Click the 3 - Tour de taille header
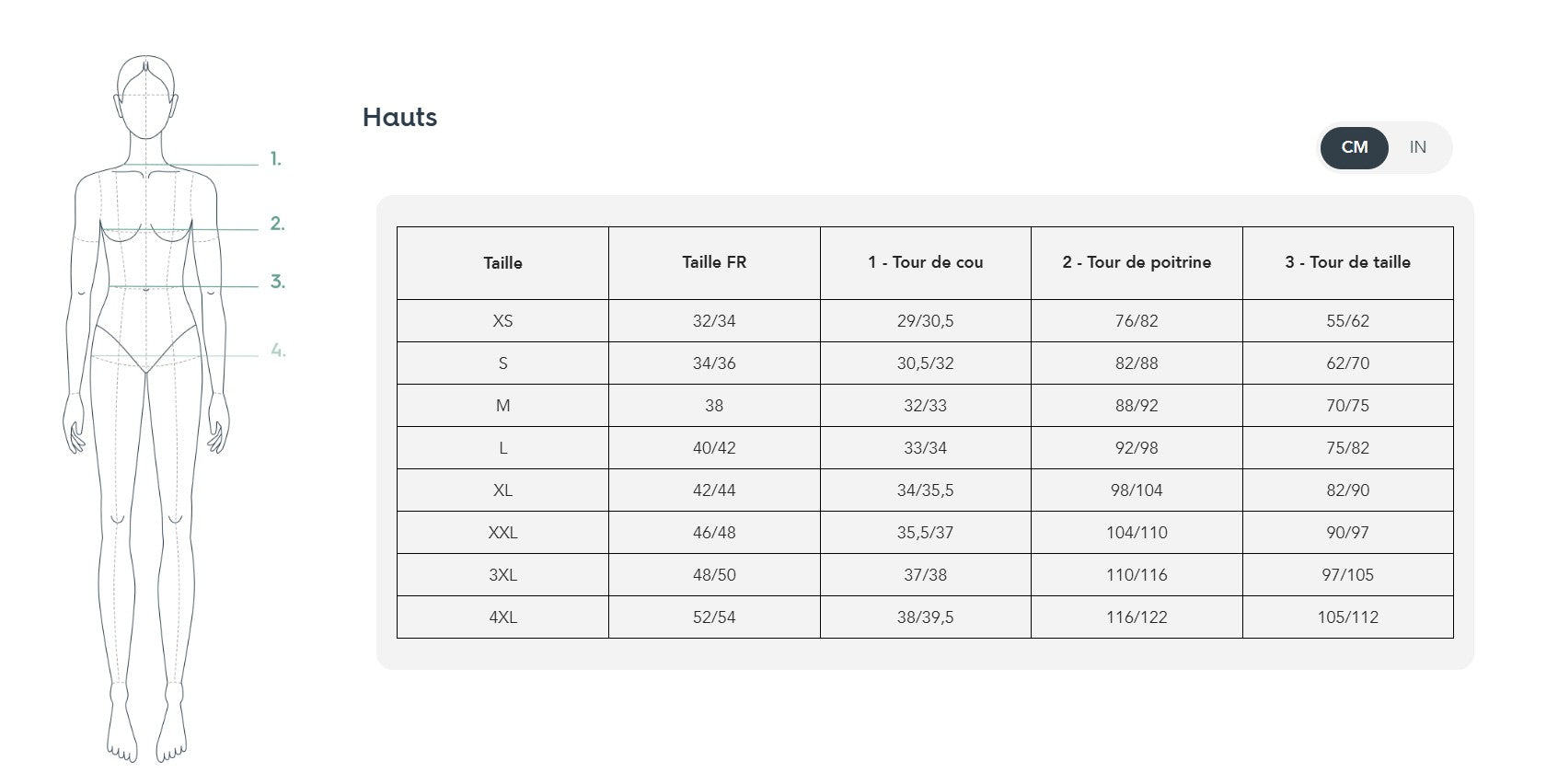The width and height of the screenshot is (1558, 784). 1348,263
